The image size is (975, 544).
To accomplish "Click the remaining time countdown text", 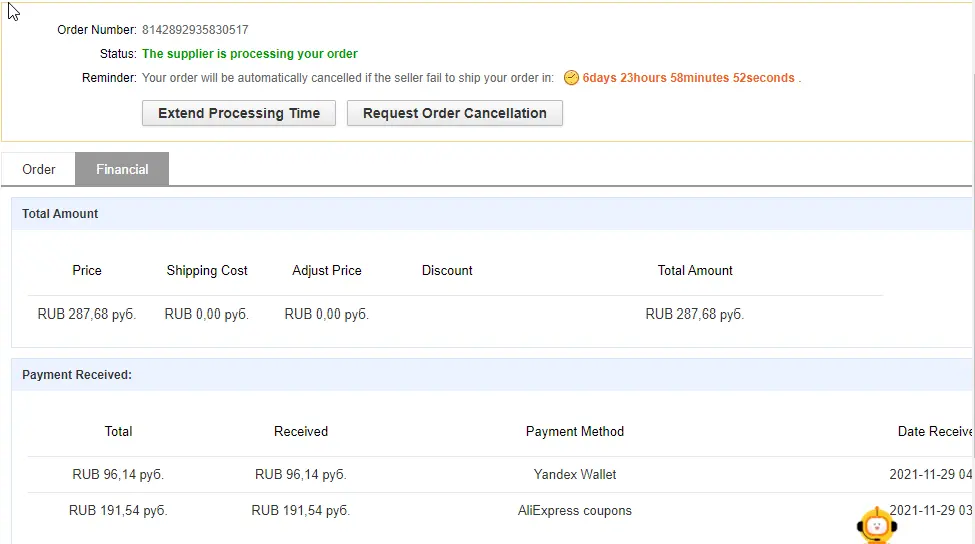I will tap(688, 78).
